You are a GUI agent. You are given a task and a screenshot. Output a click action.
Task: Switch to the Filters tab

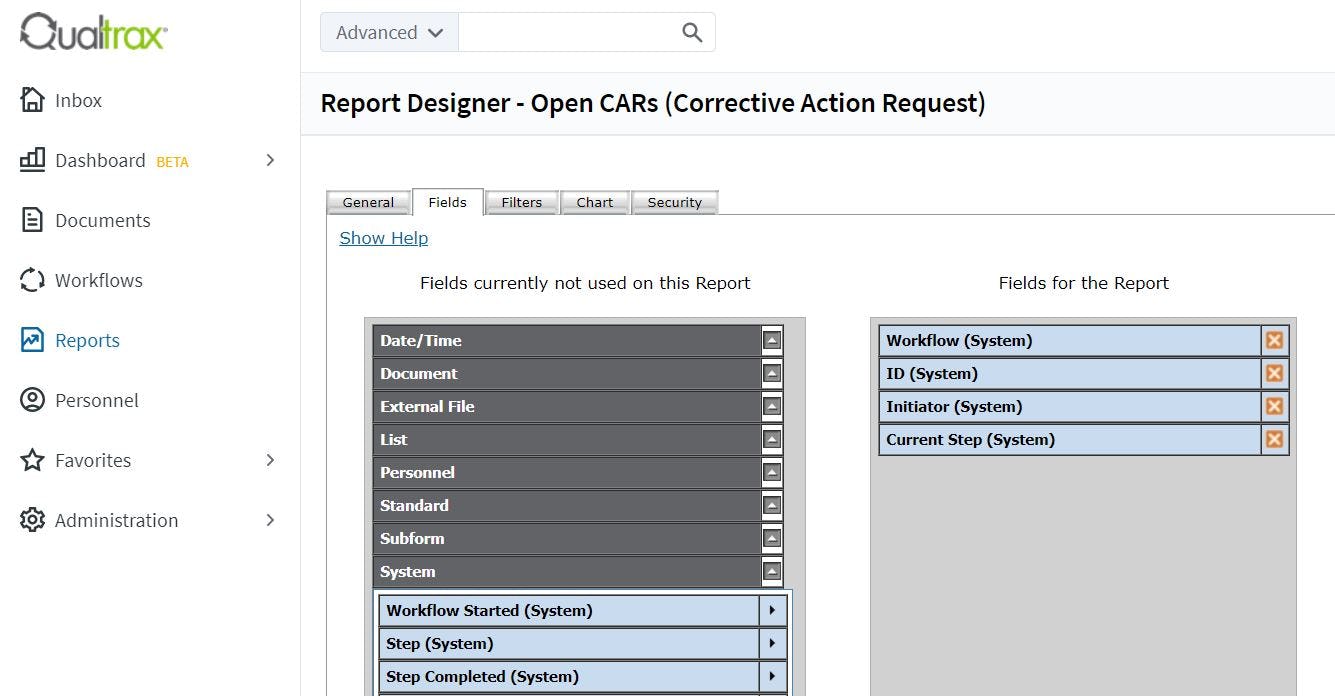pos(522,202)
